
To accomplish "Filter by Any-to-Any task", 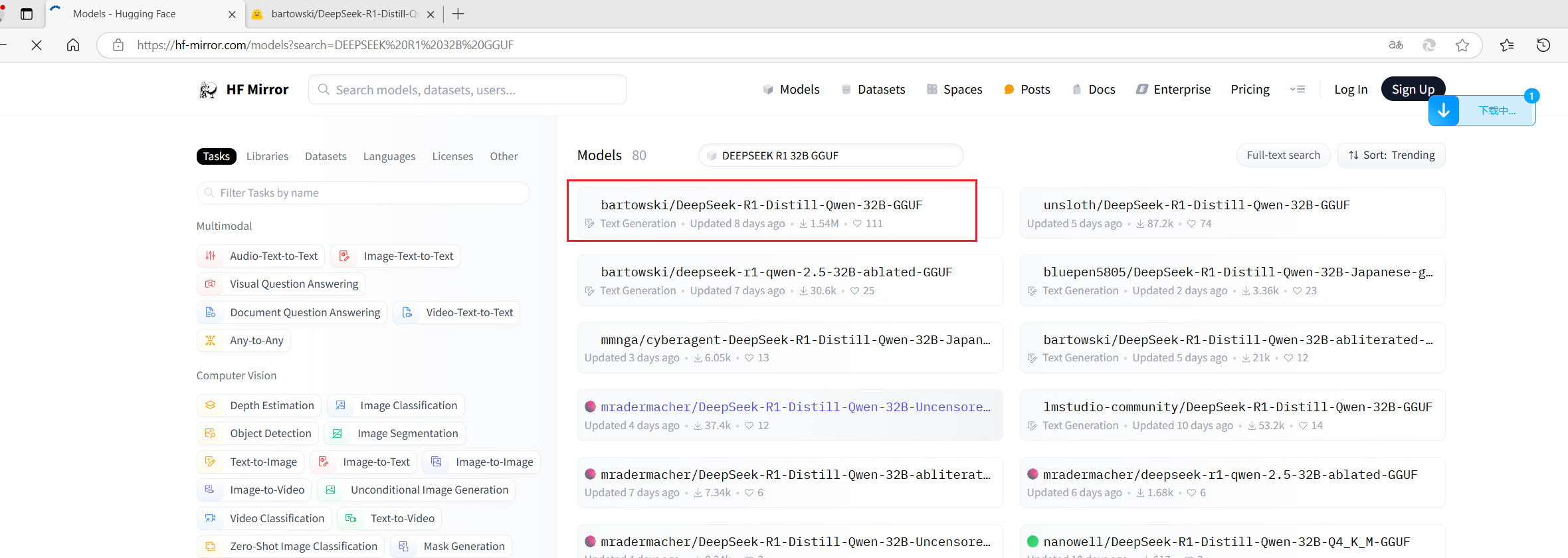I will tap(244, 340).
